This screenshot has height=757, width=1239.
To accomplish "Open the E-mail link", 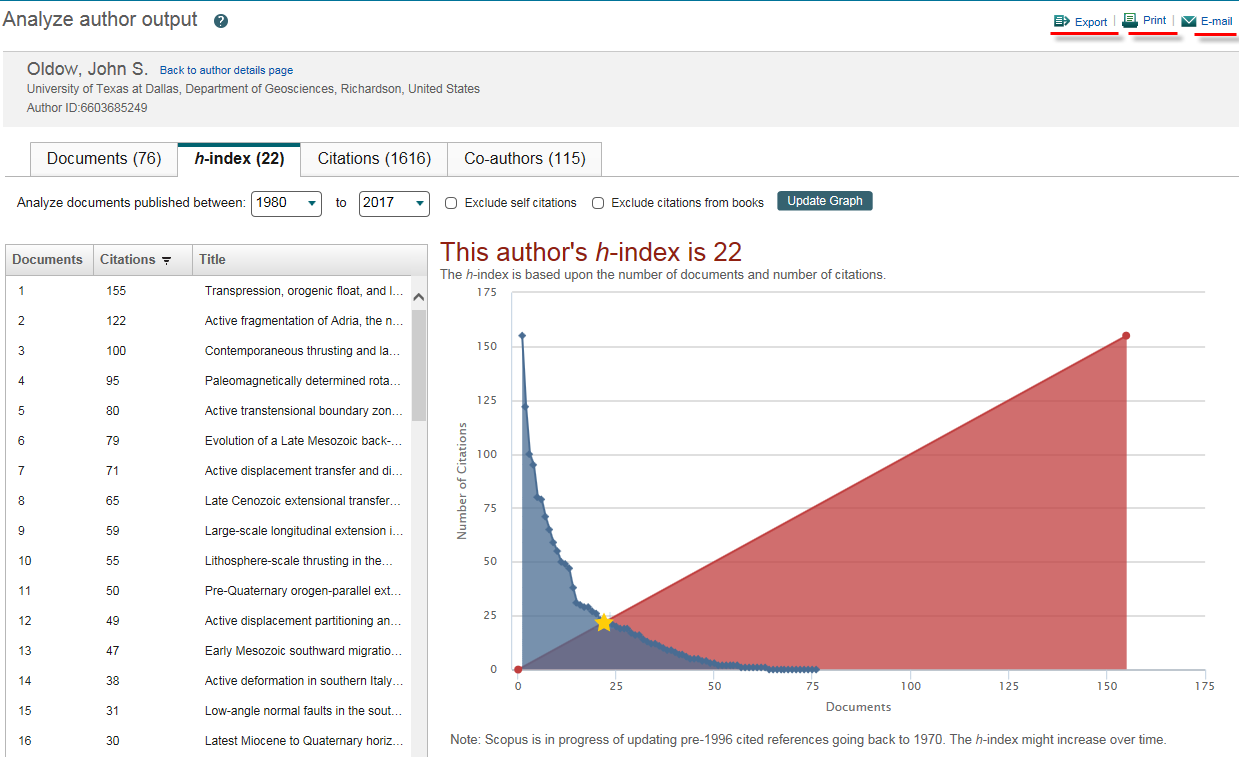I will 1216,21.
